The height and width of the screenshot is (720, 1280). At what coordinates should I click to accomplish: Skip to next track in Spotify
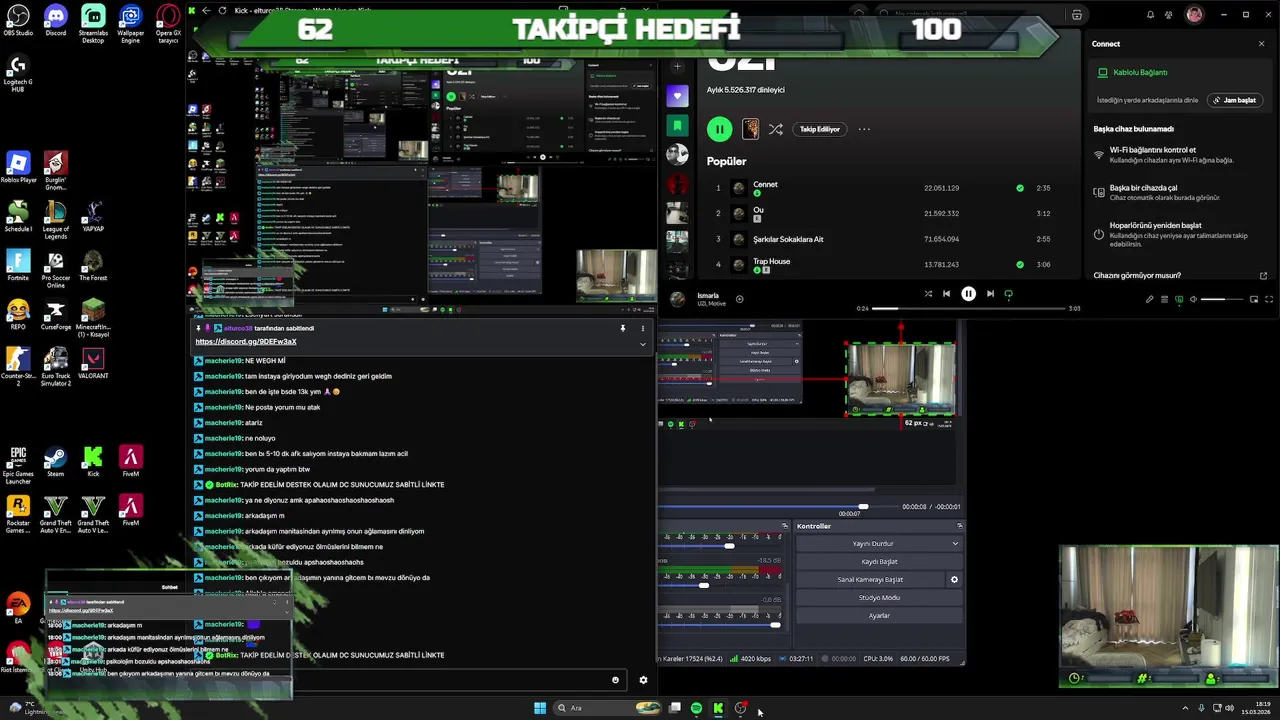(990, 294)
